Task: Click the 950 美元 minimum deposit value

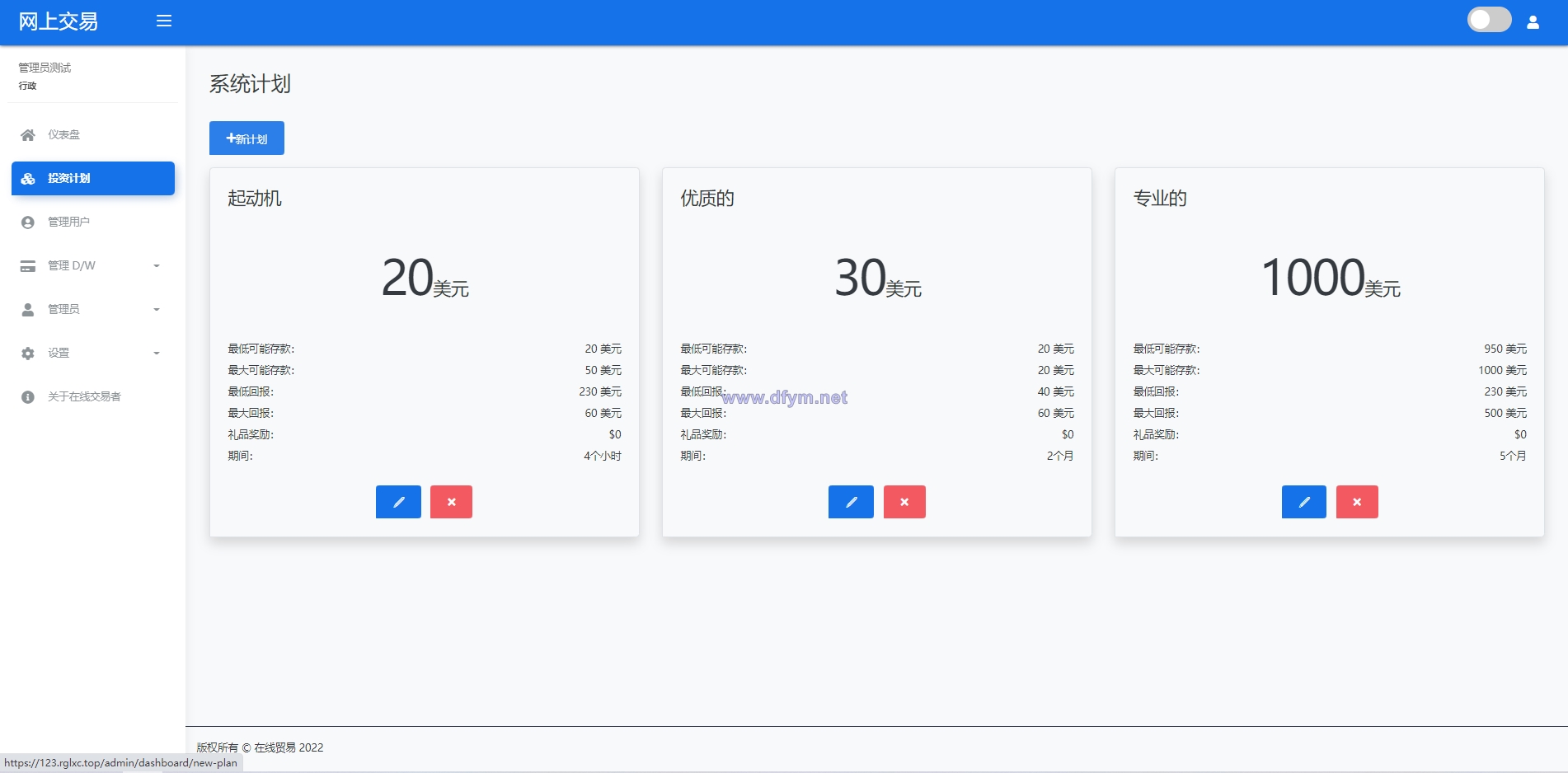Action: 1505,349
